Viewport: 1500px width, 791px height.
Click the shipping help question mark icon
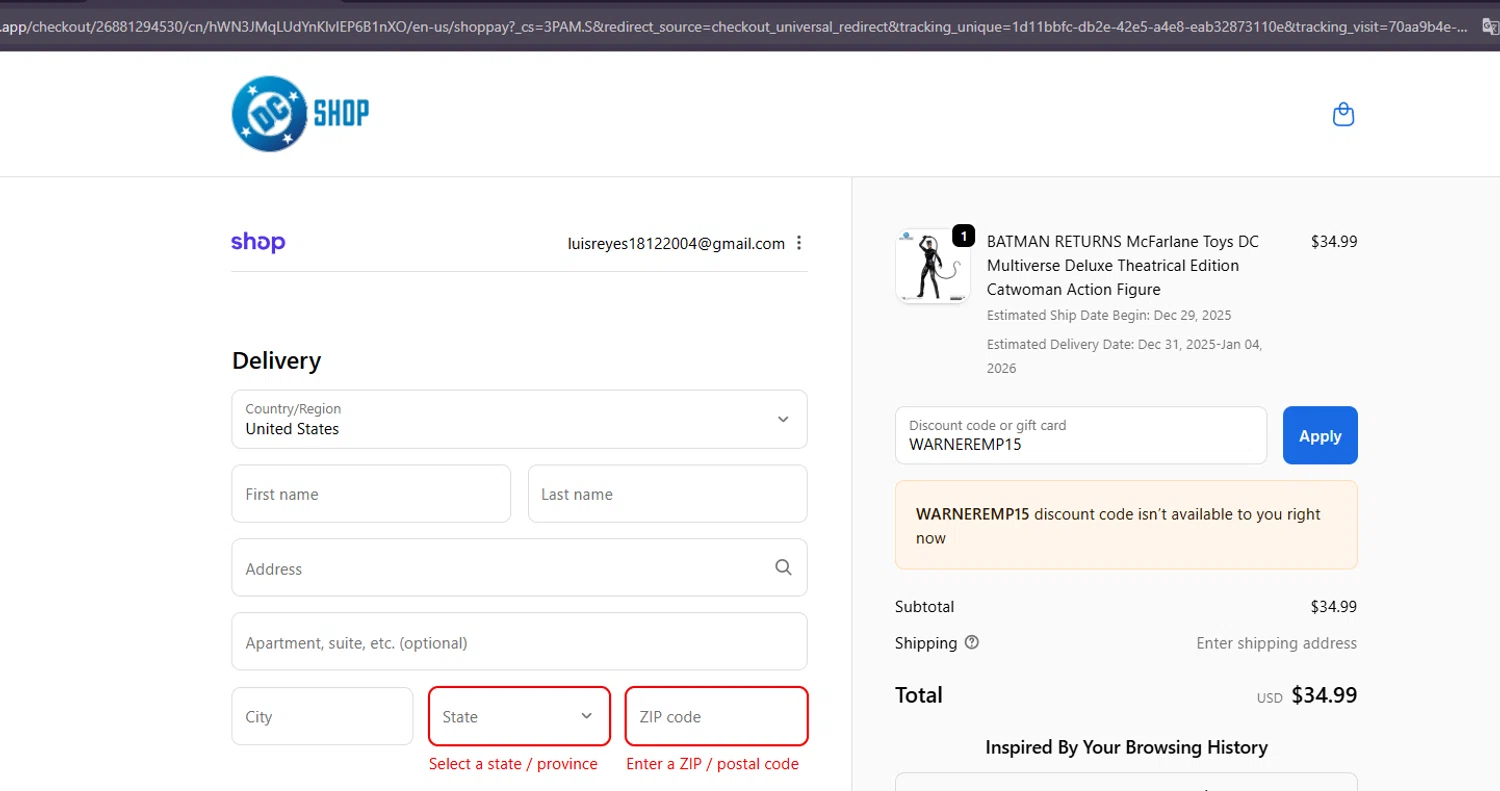point(971,643)
